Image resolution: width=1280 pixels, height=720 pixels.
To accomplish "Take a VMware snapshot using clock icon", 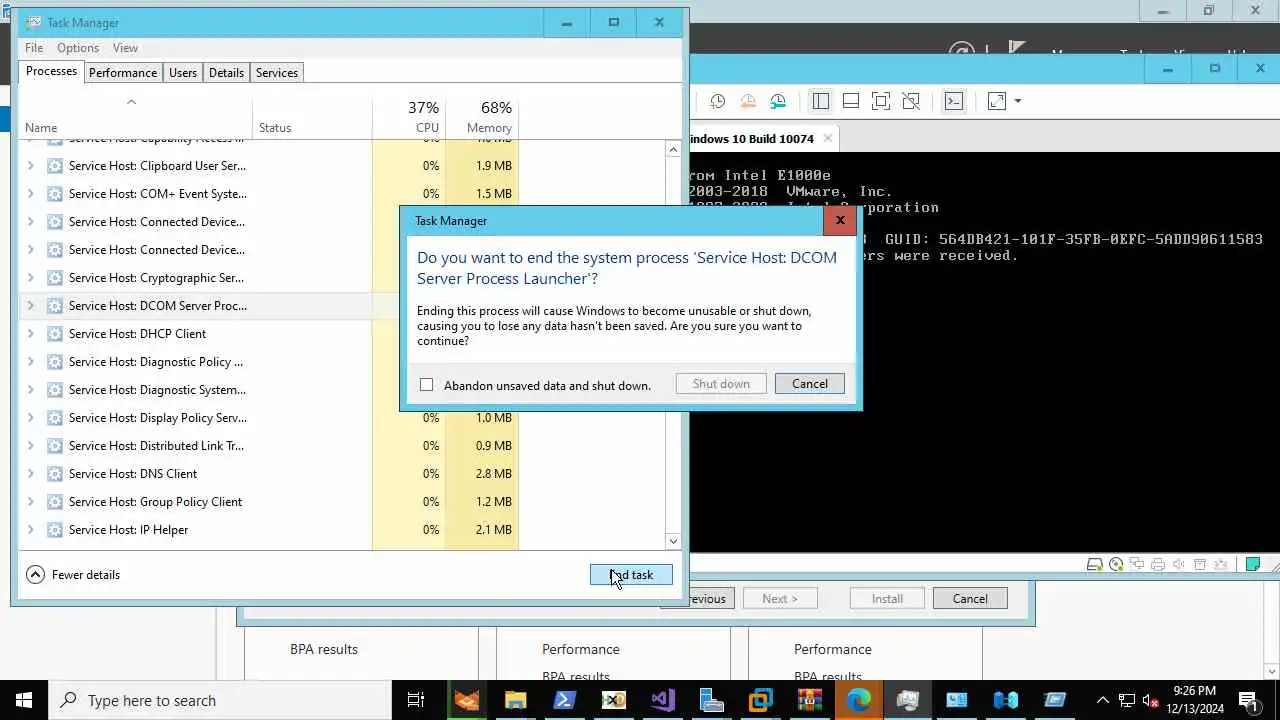I will [717, 101].
